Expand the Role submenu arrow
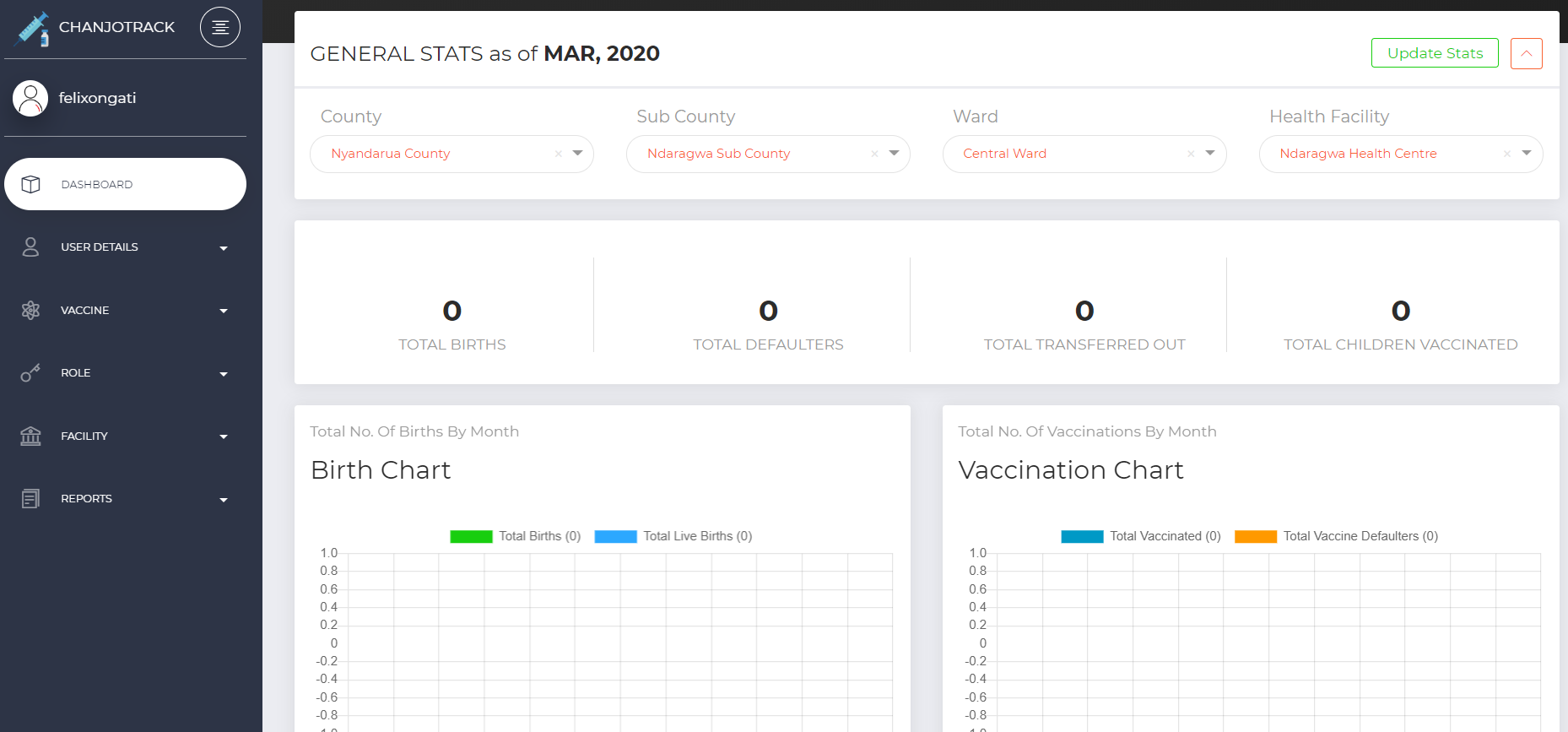The width and height of the screenshot is (1568, 732). [x=224, y=374]
